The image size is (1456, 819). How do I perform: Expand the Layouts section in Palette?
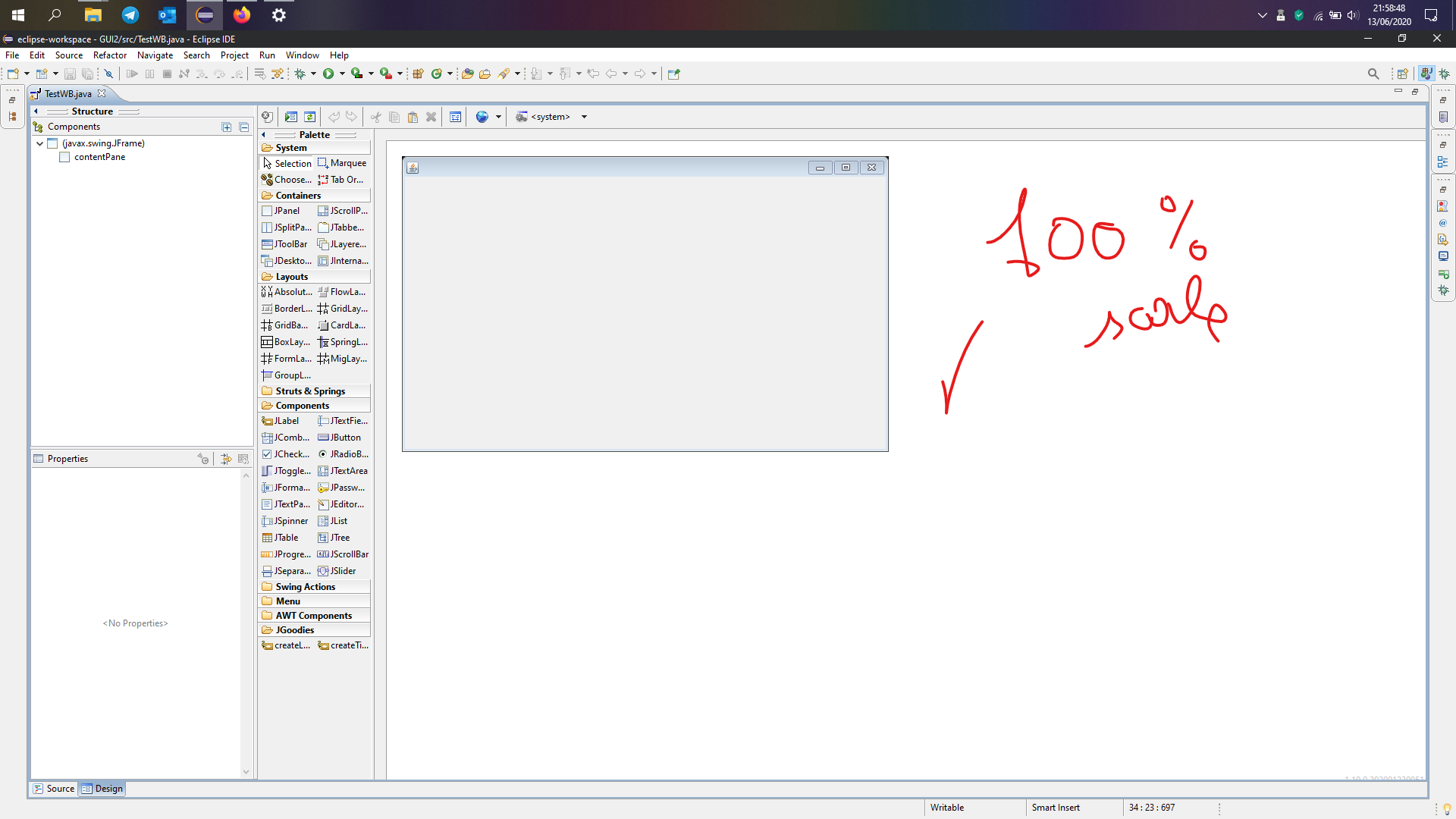[291, 276]
